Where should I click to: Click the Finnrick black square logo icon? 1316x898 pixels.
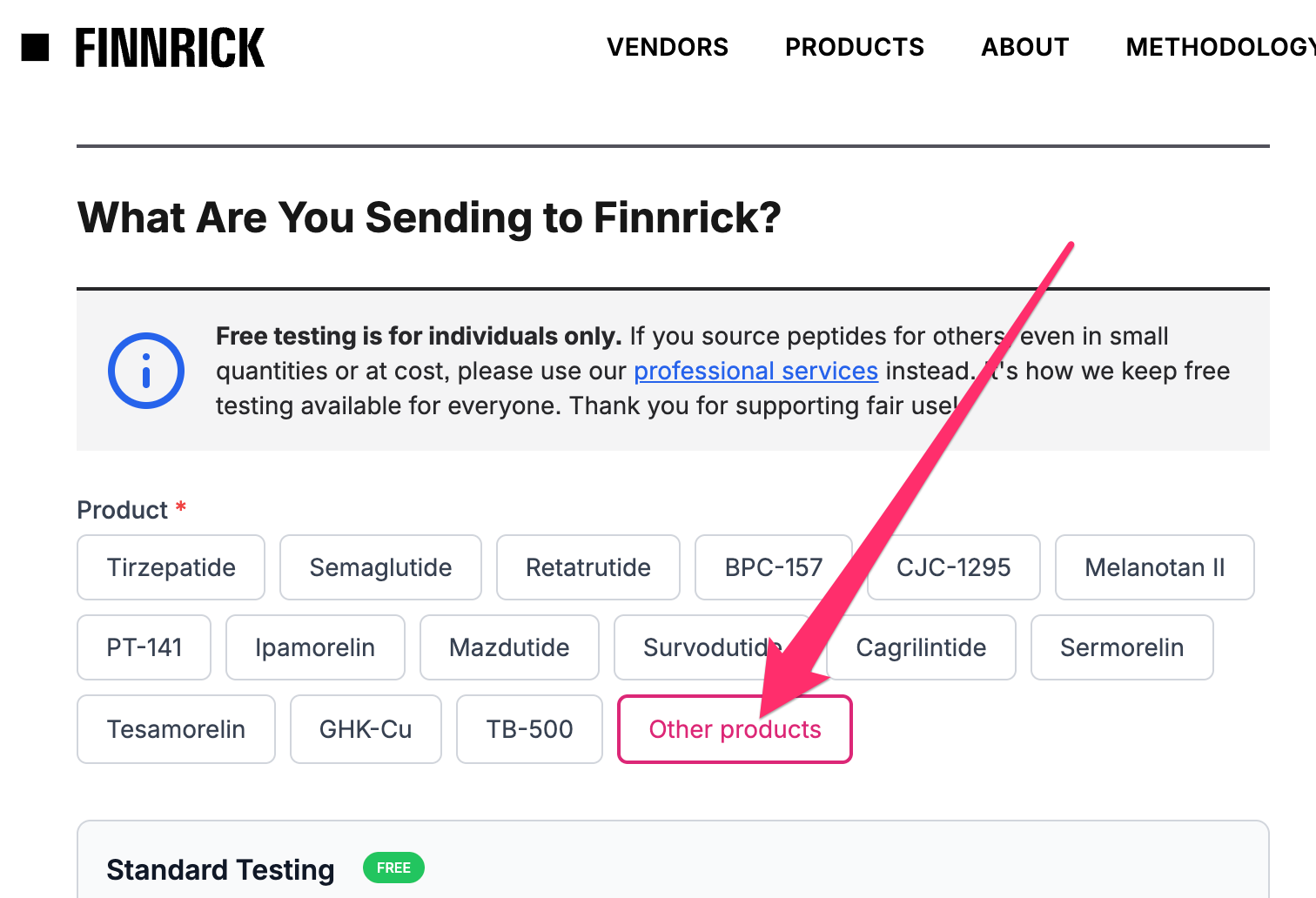click(35, 48)
